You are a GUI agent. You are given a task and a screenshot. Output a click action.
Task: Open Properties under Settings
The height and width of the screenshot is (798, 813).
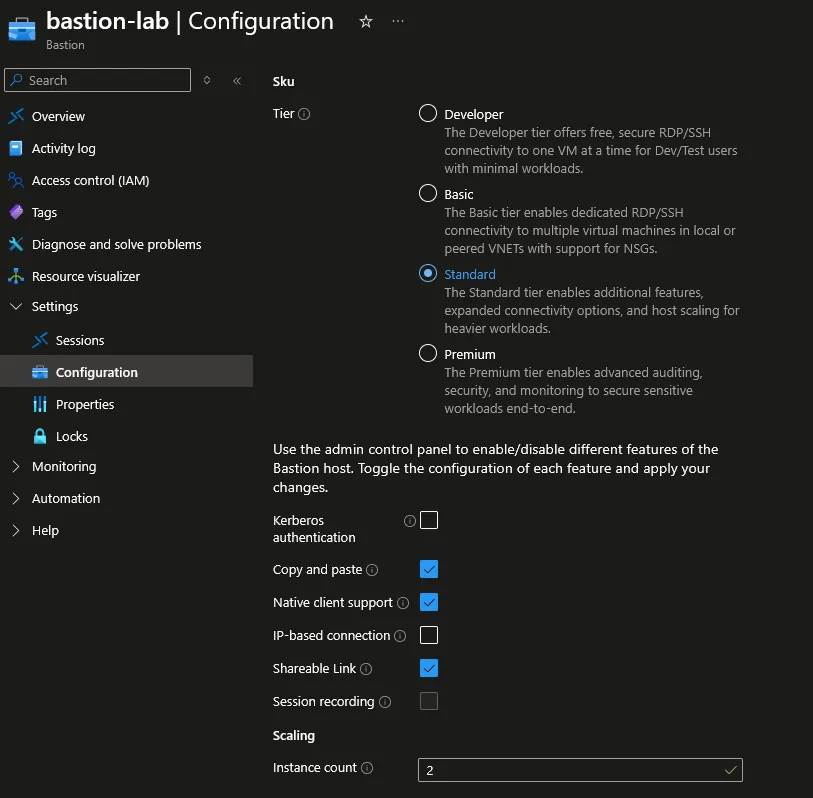[x=85, y=404]
